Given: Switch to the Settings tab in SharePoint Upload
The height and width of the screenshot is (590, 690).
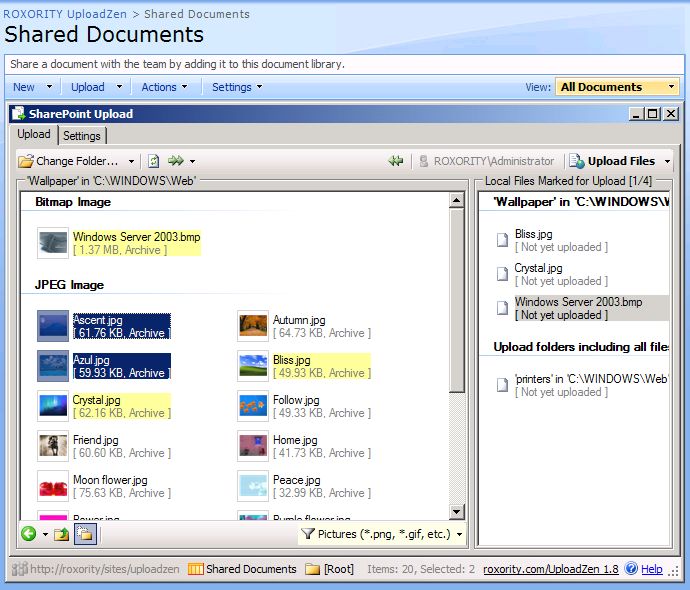Looking at the screenshot, I should point(82,136).
